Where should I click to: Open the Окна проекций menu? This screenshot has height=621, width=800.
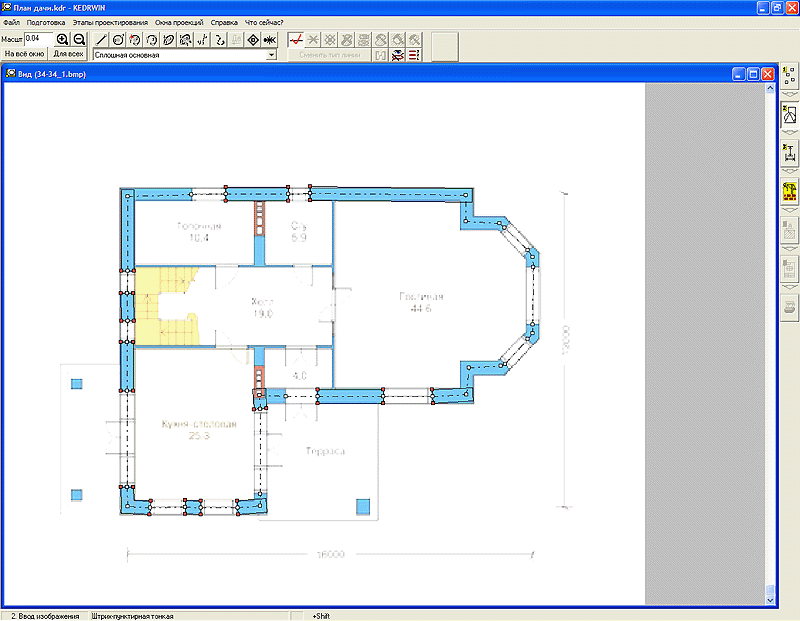click(x=179, y=22)
